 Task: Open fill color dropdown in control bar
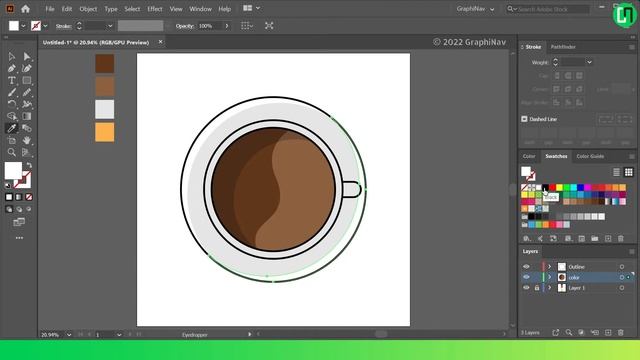point(23,26)
